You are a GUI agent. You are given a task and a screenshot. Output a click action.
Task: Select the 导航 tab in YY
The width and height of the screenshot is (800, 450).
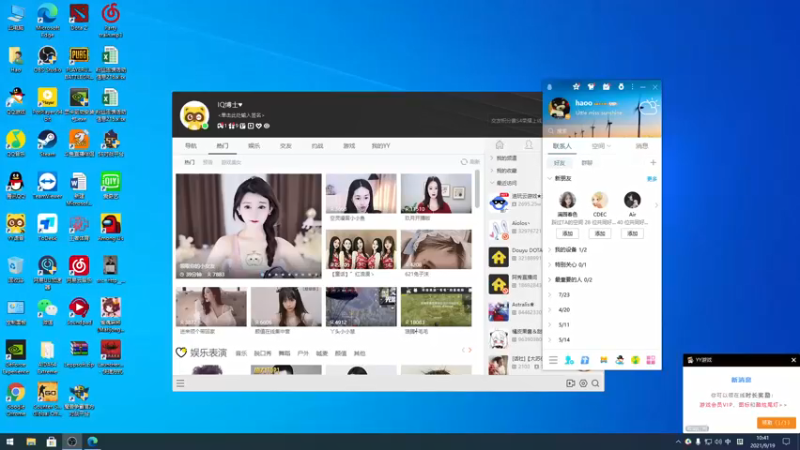tap(190, 146)
